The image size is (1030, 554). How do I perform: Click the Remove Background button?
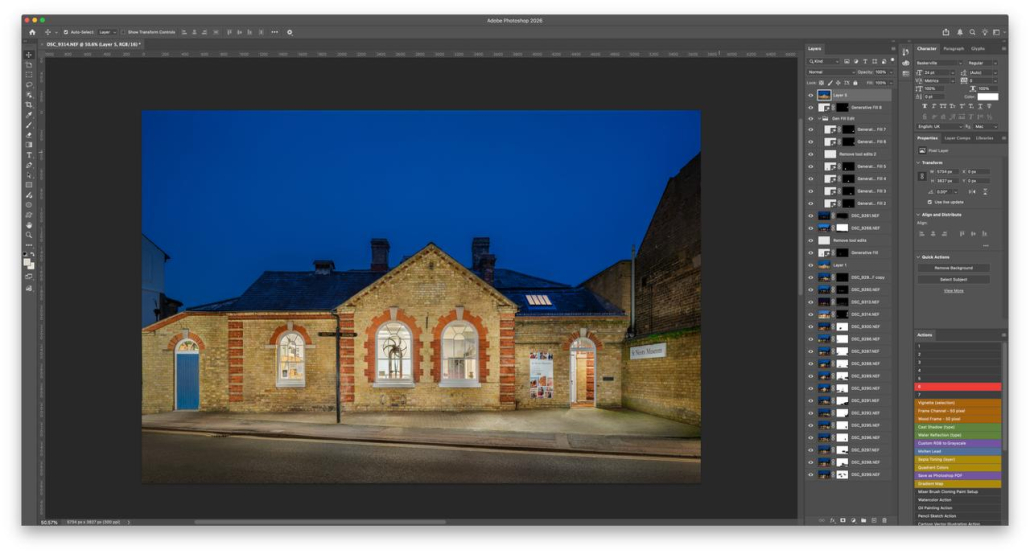click(x=953, y=268)
